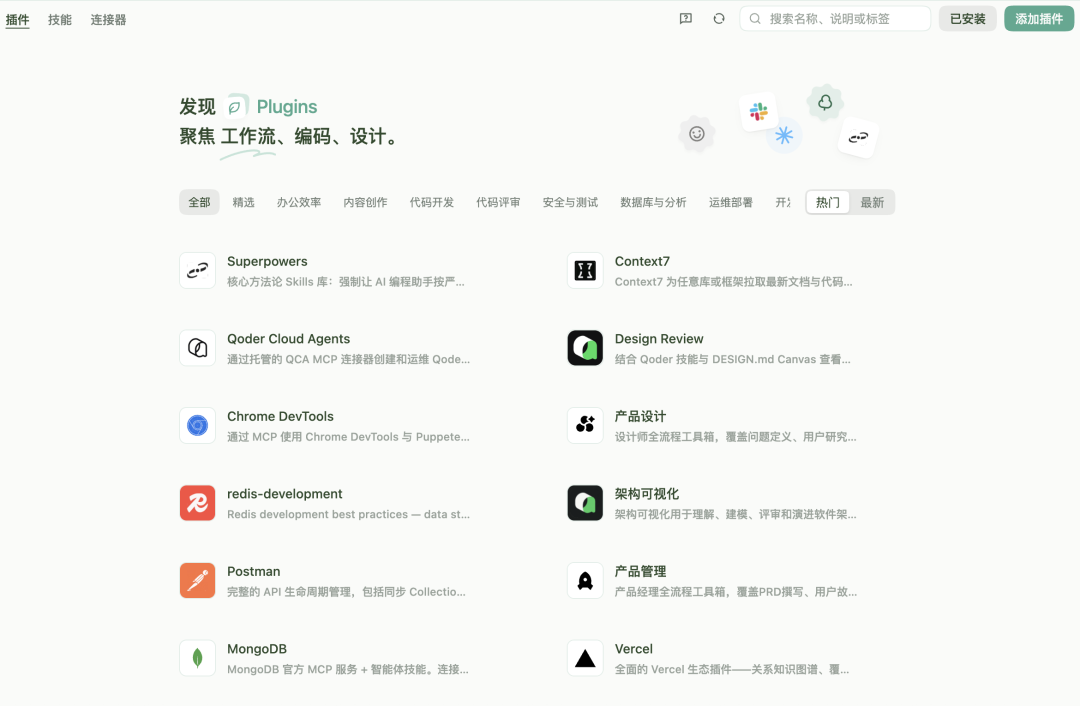Open the Postman plugin title
1080x706 pixels.
click(x=253, y=572)
